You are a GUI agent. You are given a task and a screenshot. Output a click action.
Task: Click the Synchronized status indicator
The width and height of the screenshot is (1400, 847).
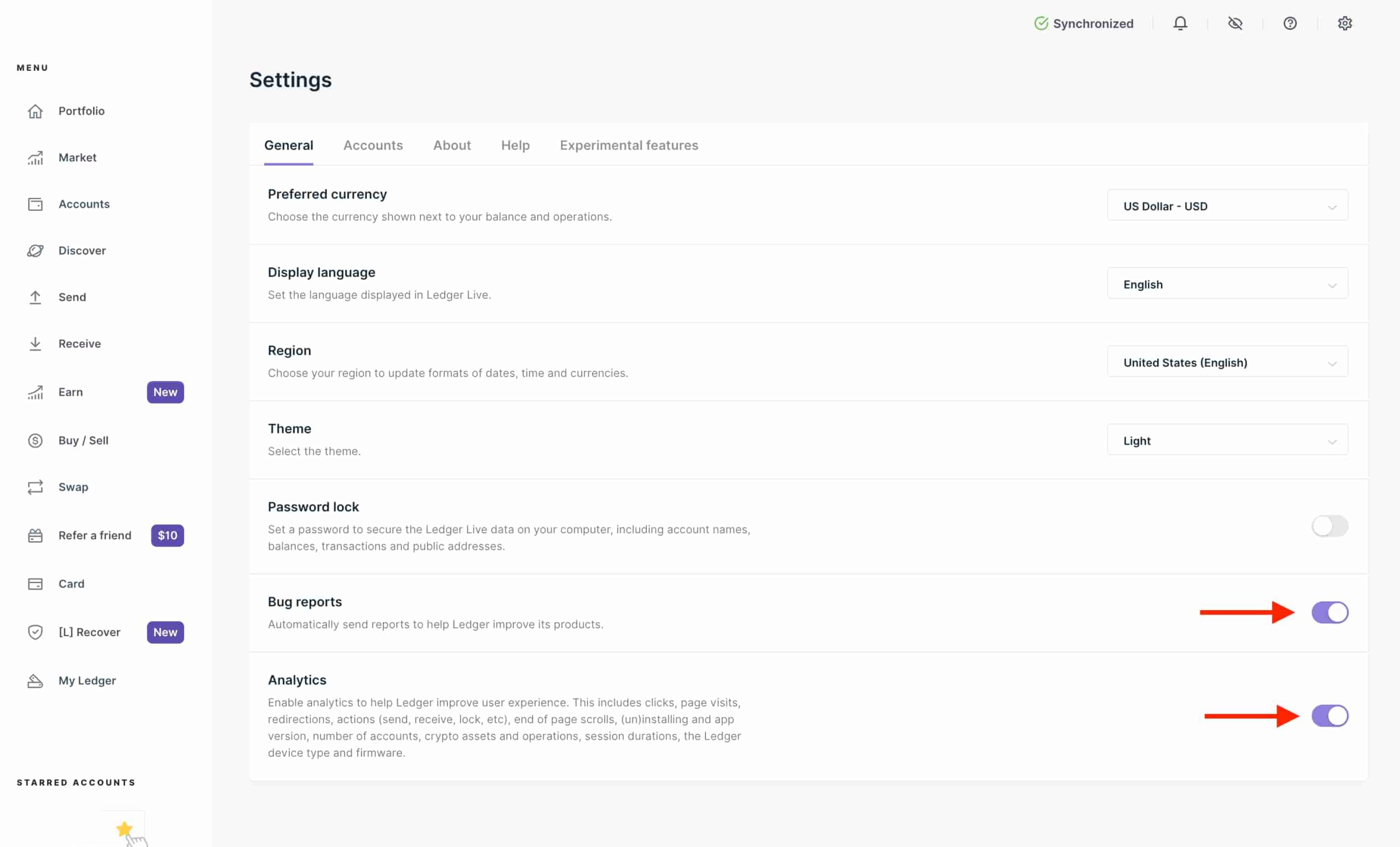point(1083,24)
